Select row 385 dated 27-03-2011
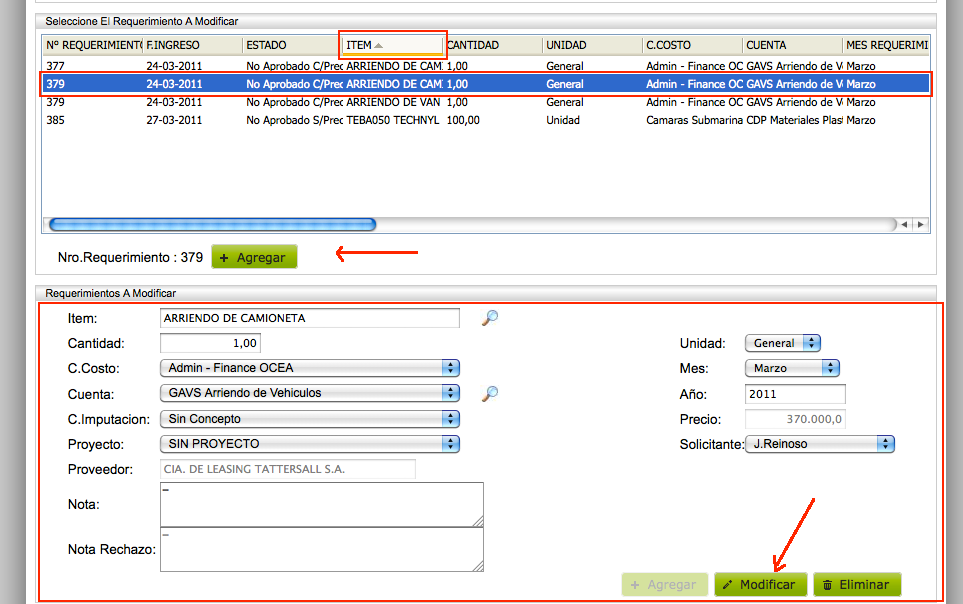Screen dimensions: 963x604 (485, 120)
